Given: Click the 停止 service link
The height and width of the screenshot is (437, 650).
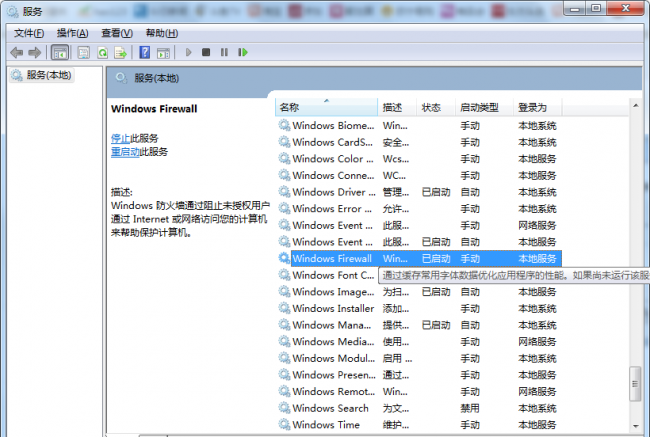Looking at the screenshot, I should [x=120, y=138].
